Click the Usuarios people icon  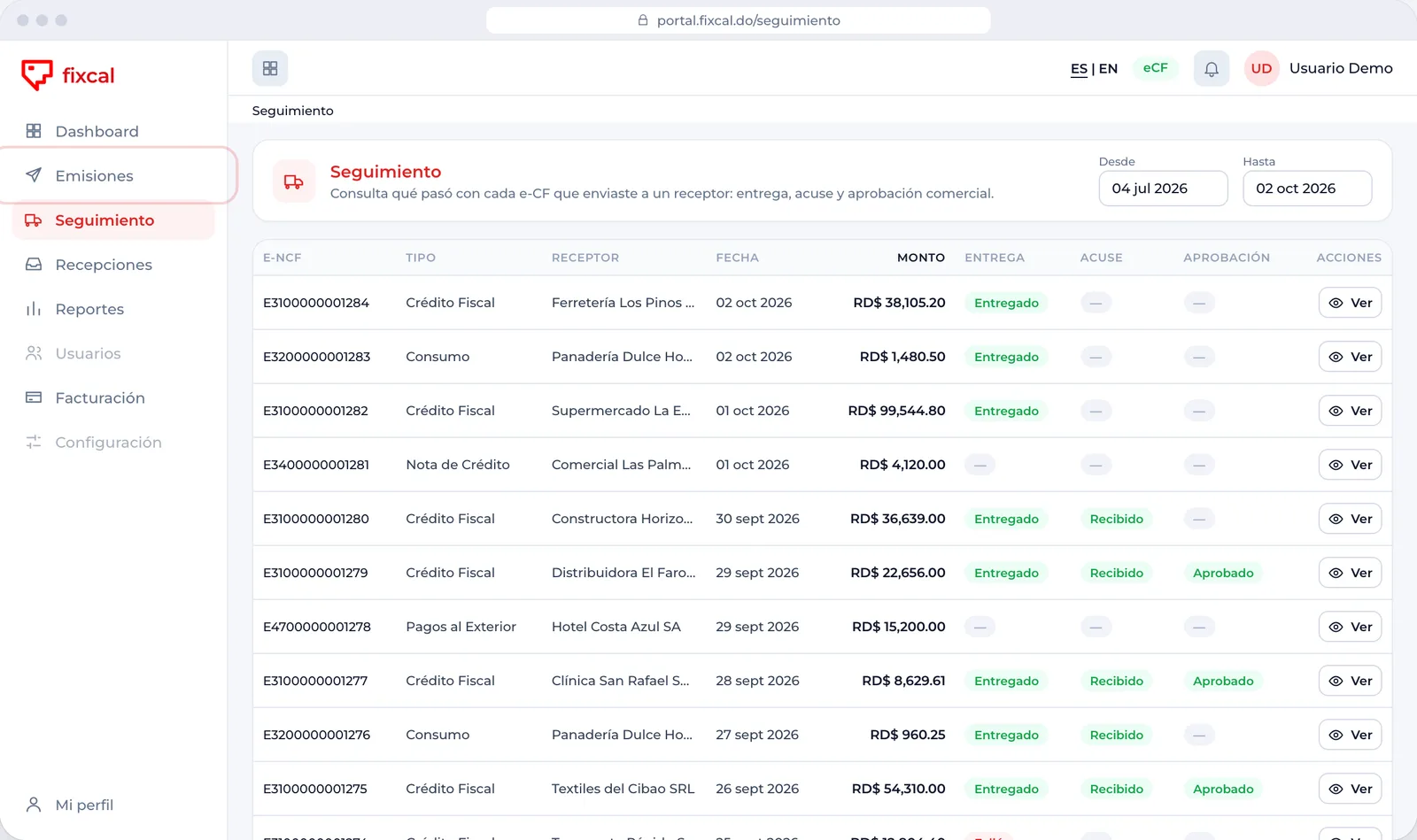pos(34,352)
